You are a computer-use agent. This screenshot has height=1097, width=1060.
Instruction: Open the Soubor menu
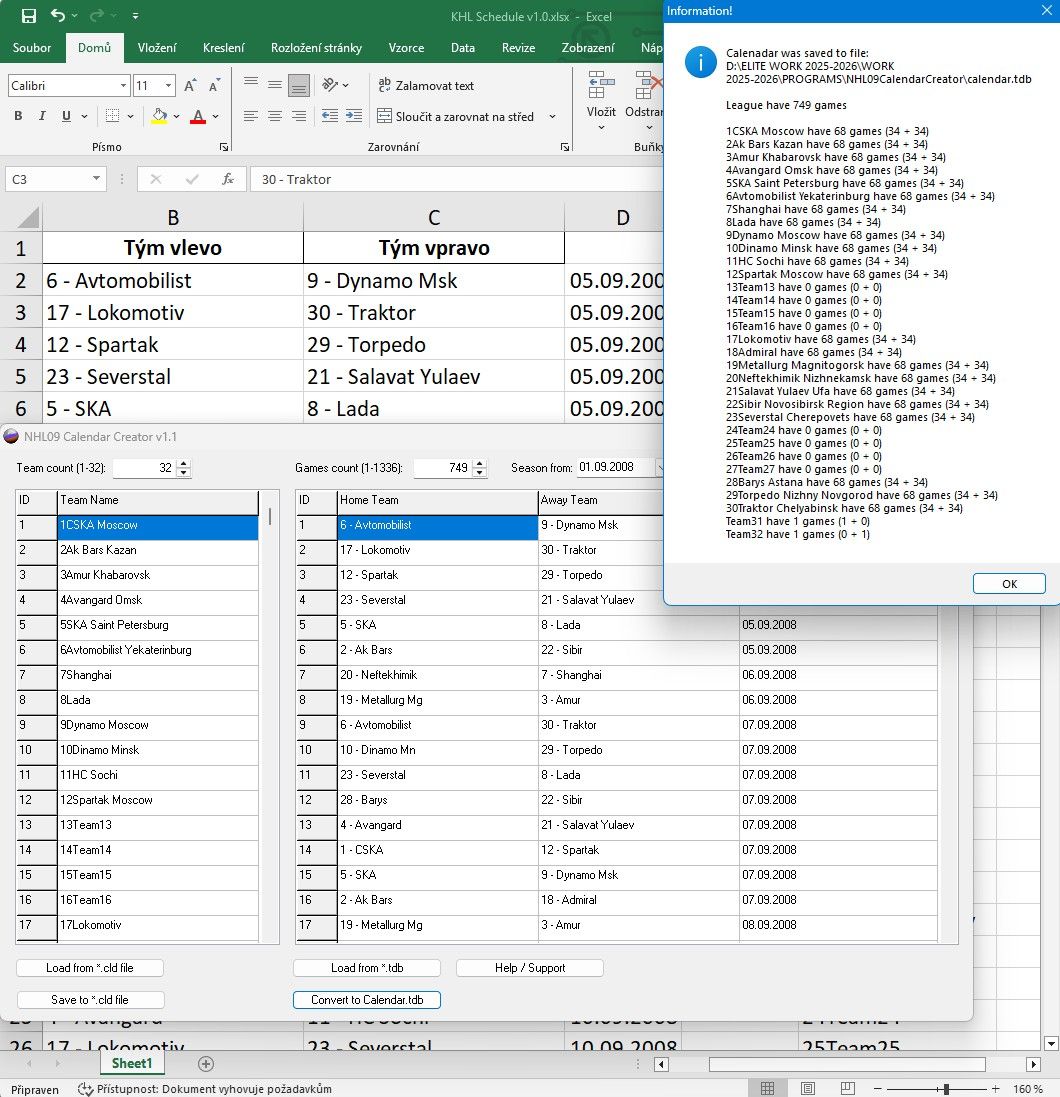pyautogui.click(x=32, y=48)
